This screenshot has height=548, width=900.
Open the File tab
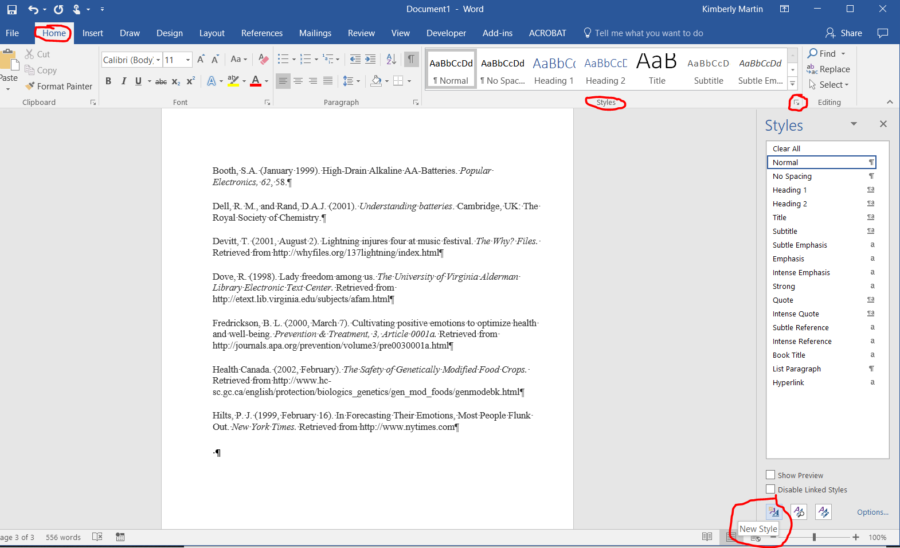[x=12, y=33]
